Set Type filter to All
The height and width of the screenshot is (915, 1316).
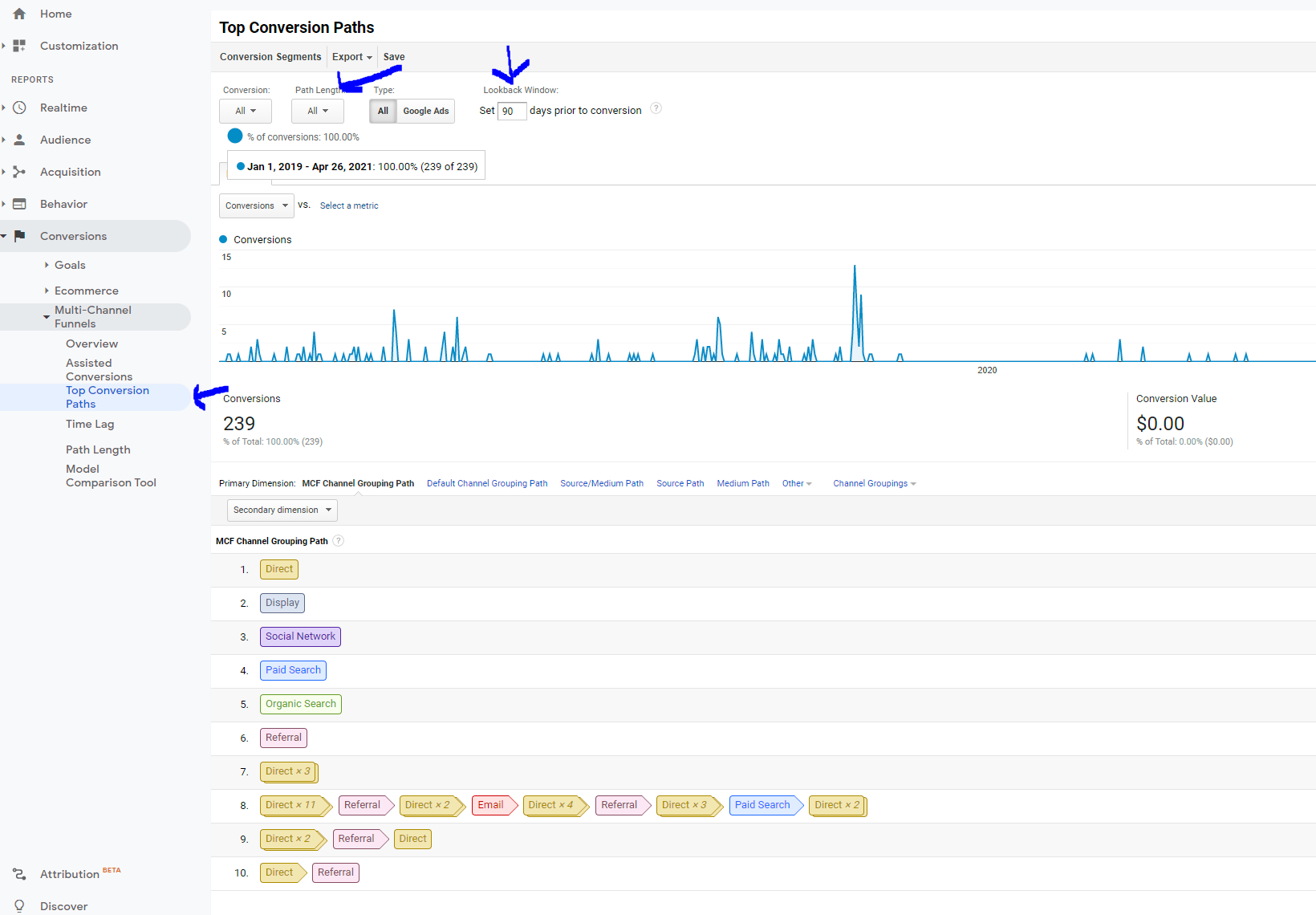click(383, 111)
